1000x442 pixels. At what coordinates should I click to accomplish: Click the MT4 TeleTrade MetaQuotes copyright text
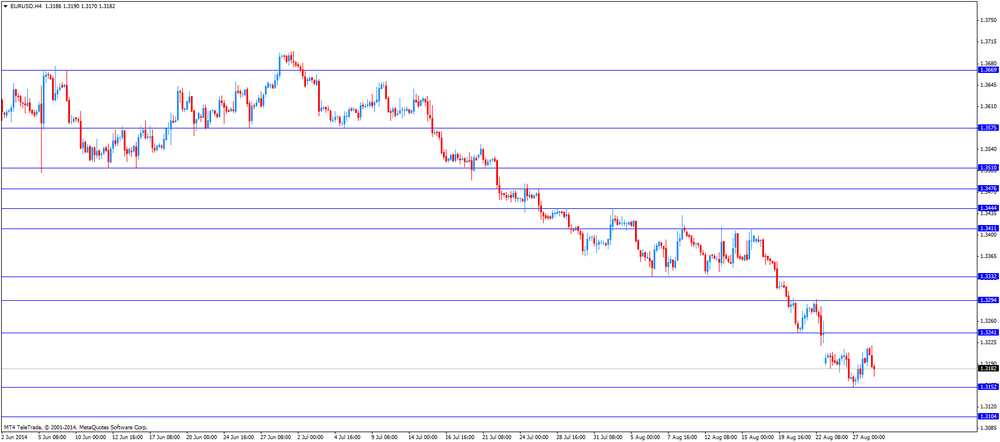click(75, 427)
